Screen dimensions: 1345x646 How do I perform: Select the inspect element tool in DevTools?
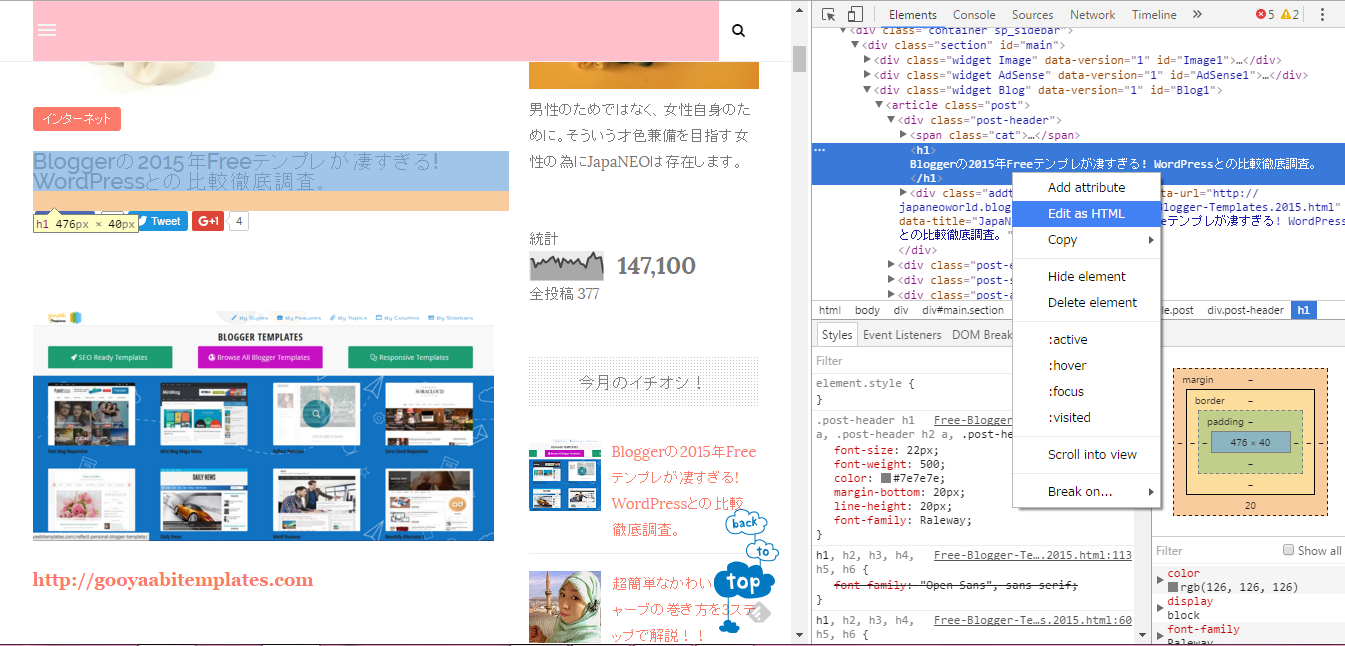pyautogui.click(x=828, y=14)
